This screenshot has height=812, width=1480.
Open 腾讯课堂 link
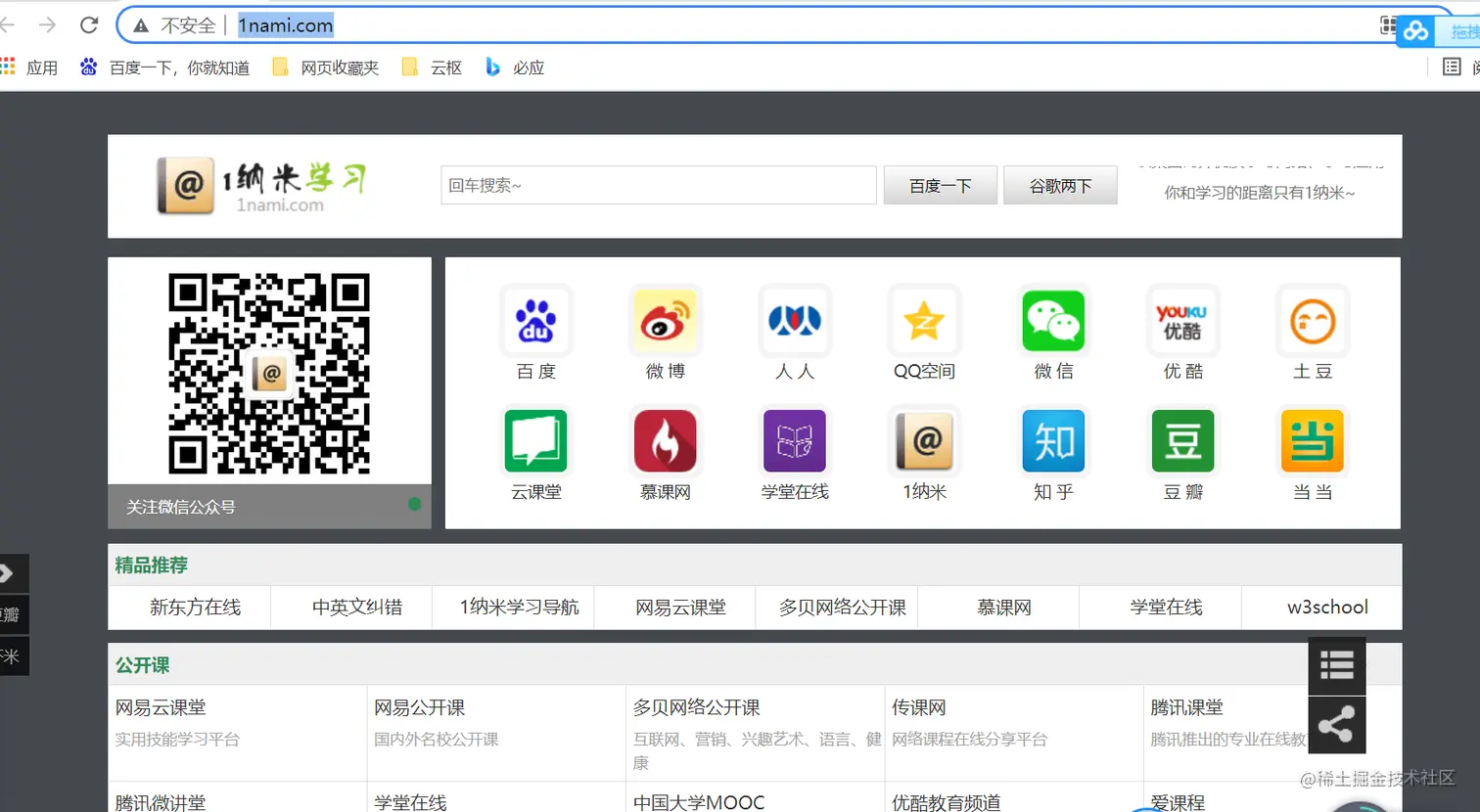coord(1186,707)
